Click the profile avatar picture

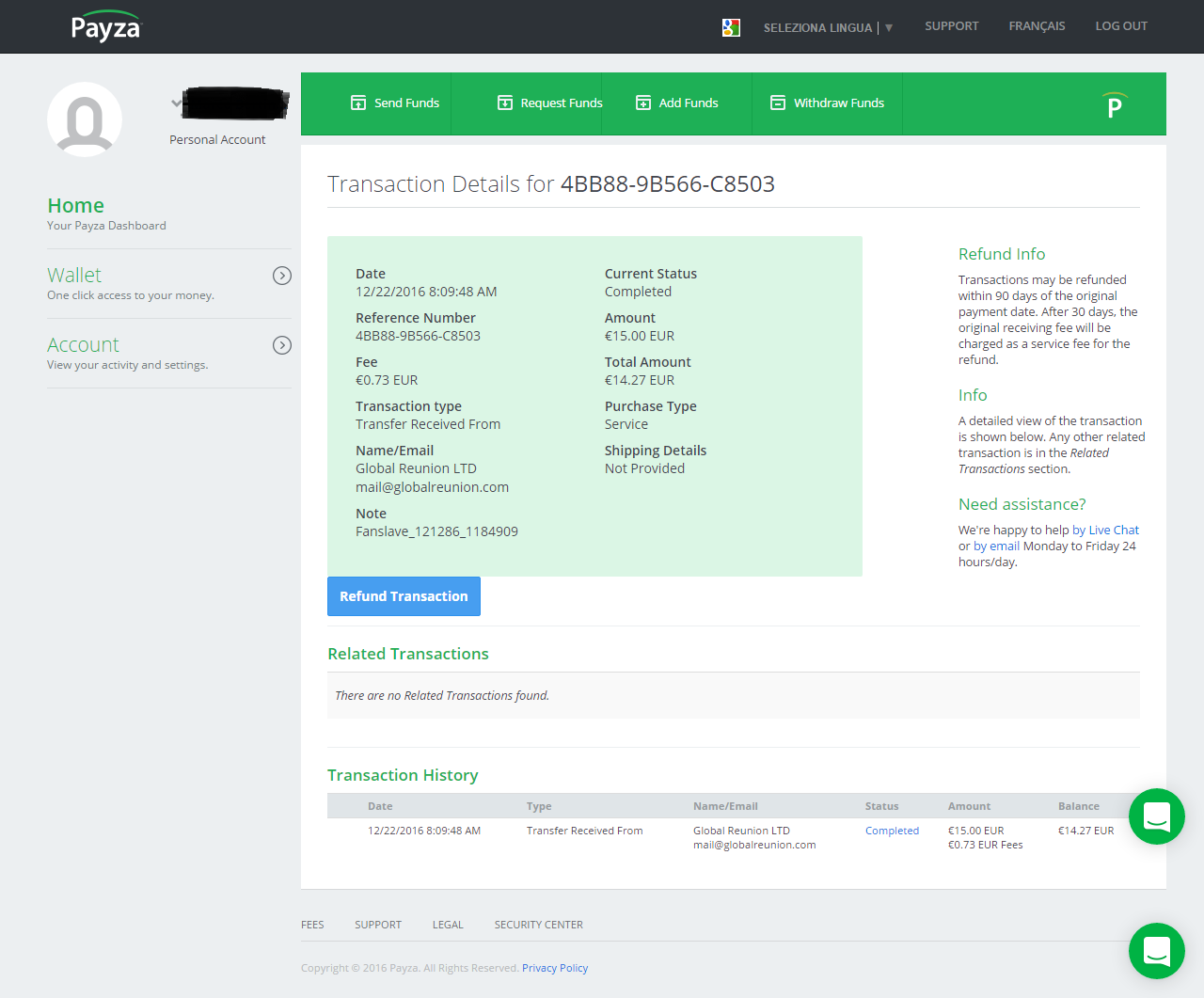[85, 119]
